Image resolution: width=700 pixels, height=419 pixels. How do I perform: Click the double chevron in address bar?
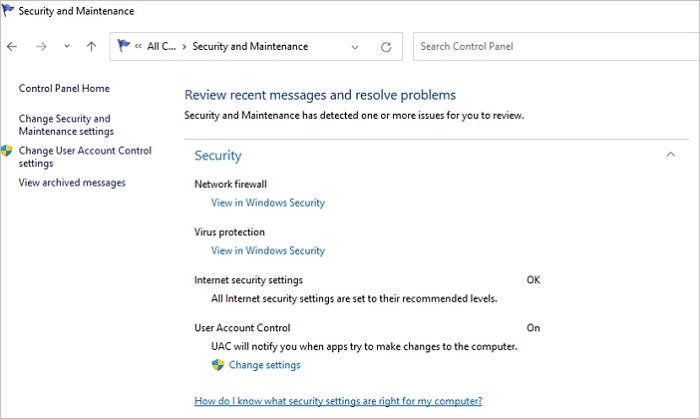138,46
